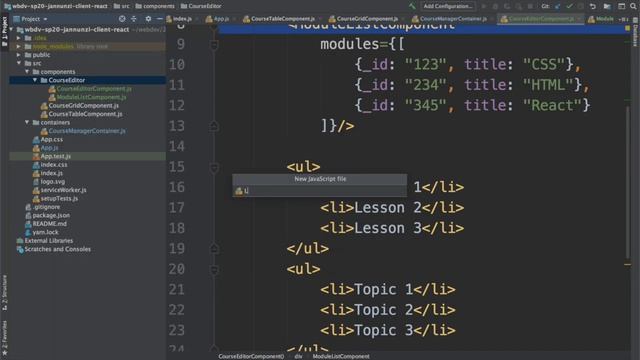Expand the .idea folder arrow
Screen dimensions: 640x360
click(19, 38)
